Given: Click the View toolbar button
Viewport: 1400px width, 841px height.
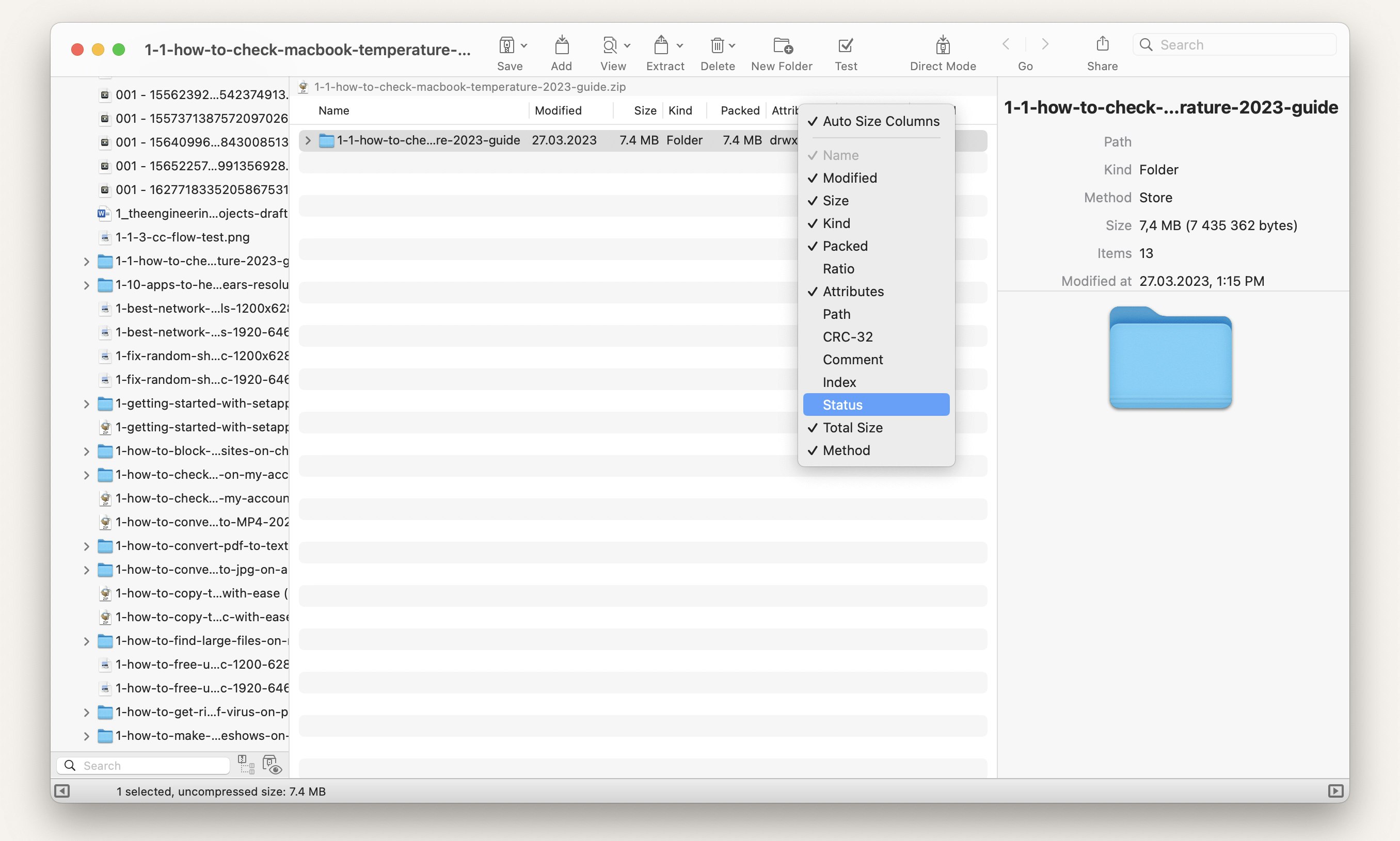Looking at the screenshot, I should (x=611, y=52).
